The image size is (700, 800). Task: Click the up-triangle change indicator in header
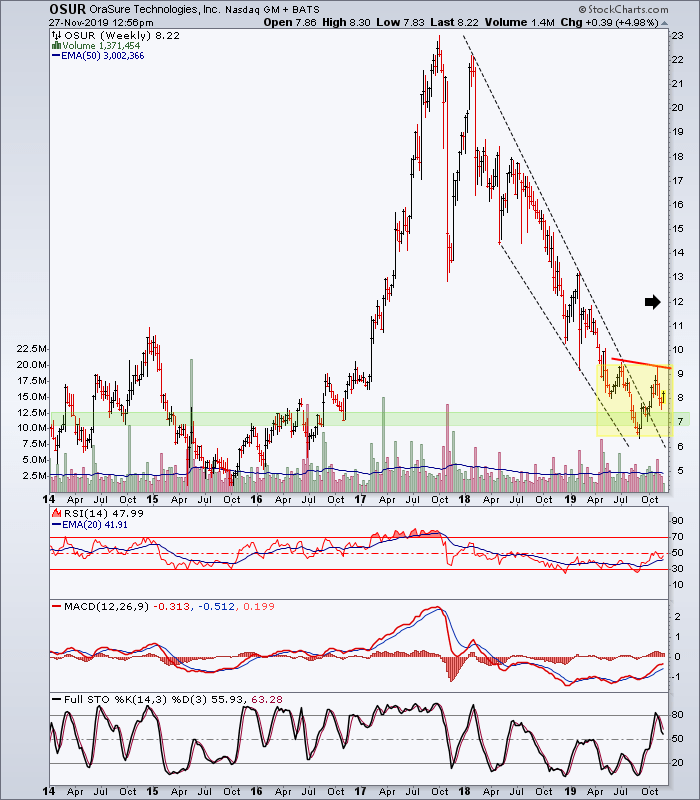pos(664,23)
